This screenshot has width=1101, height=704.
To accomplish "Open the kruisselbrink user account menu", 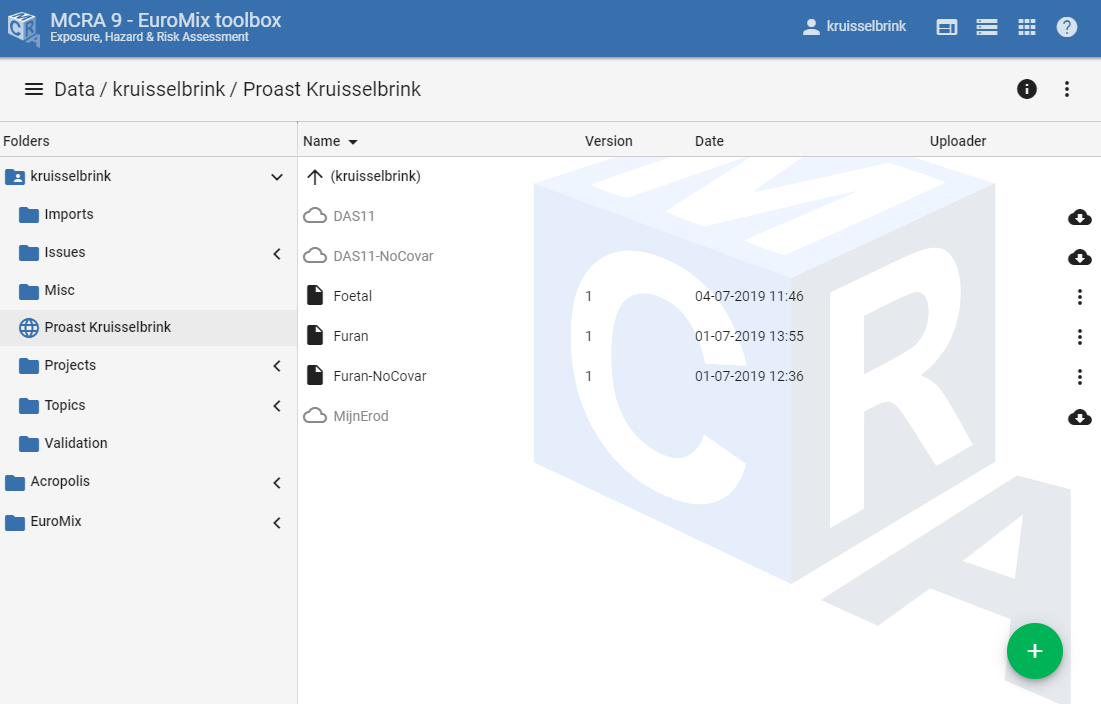I will (x=855, y=27).
